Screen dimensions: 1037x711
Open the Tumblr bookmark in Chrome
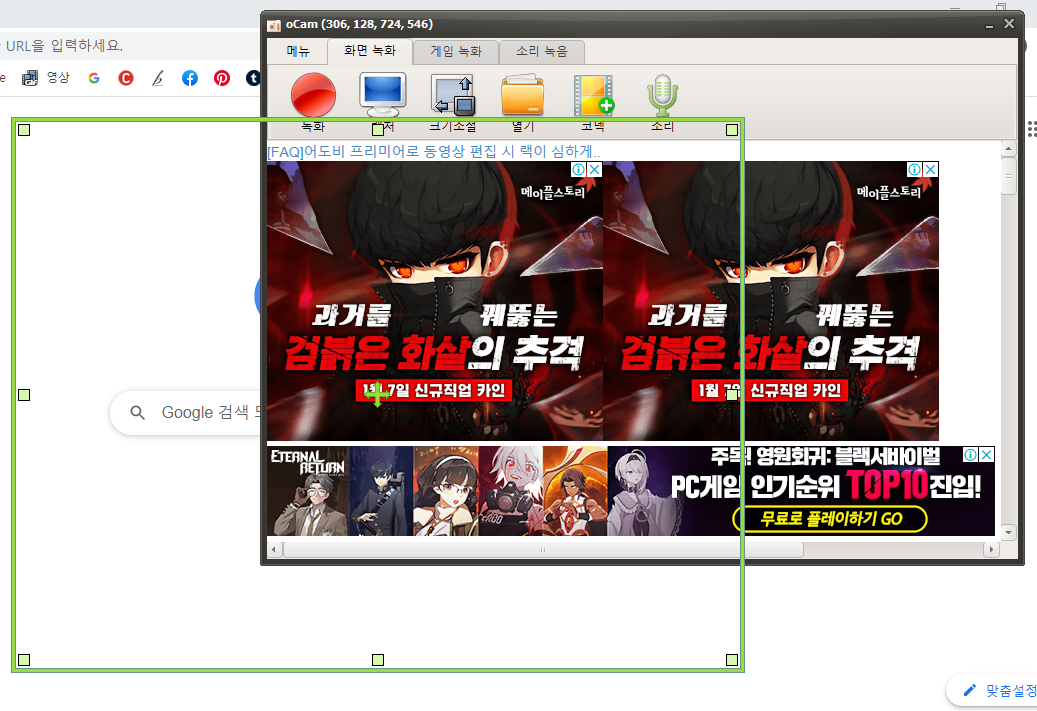253,78
